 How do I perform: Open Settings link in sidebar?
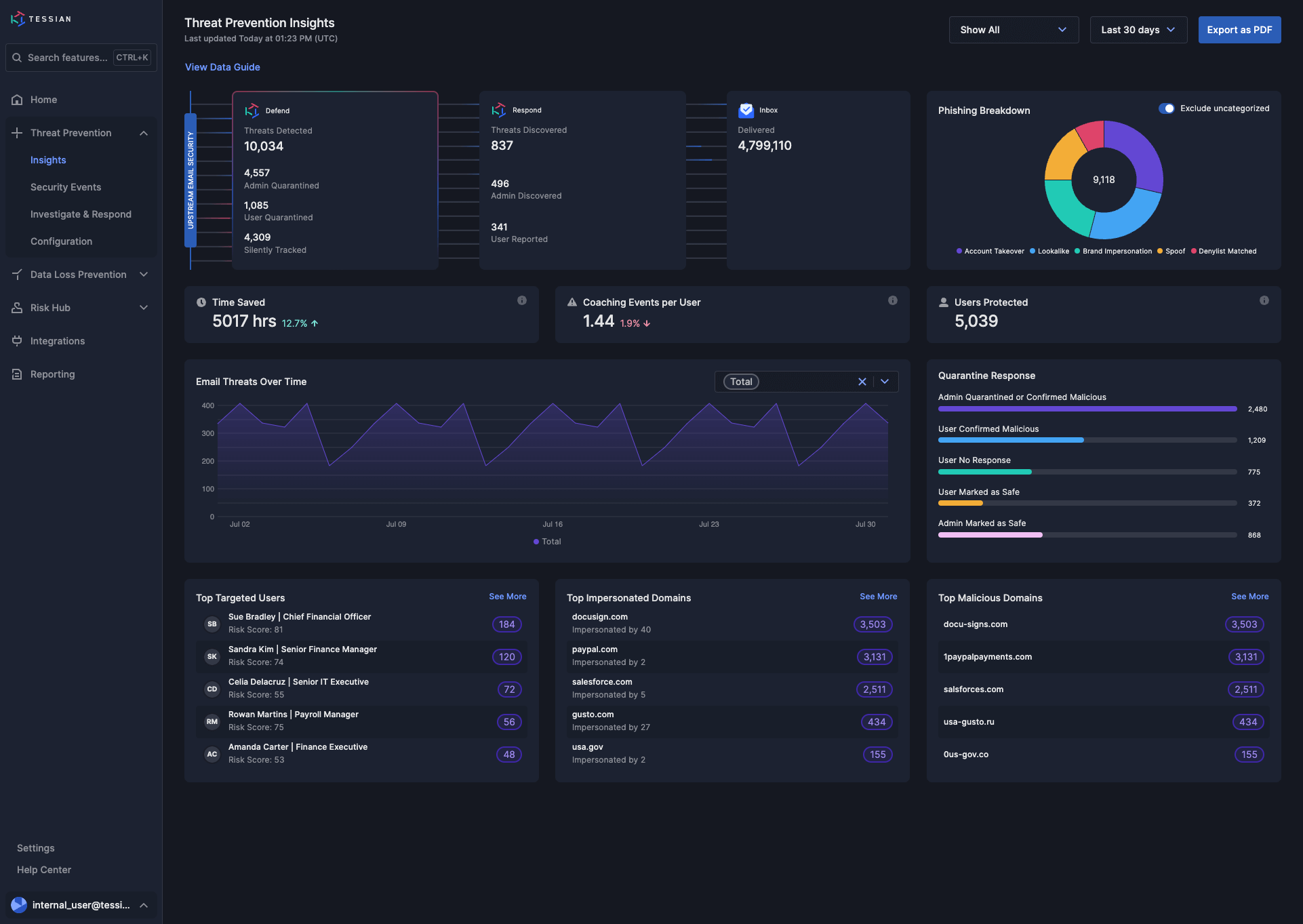tap(36, 848)
